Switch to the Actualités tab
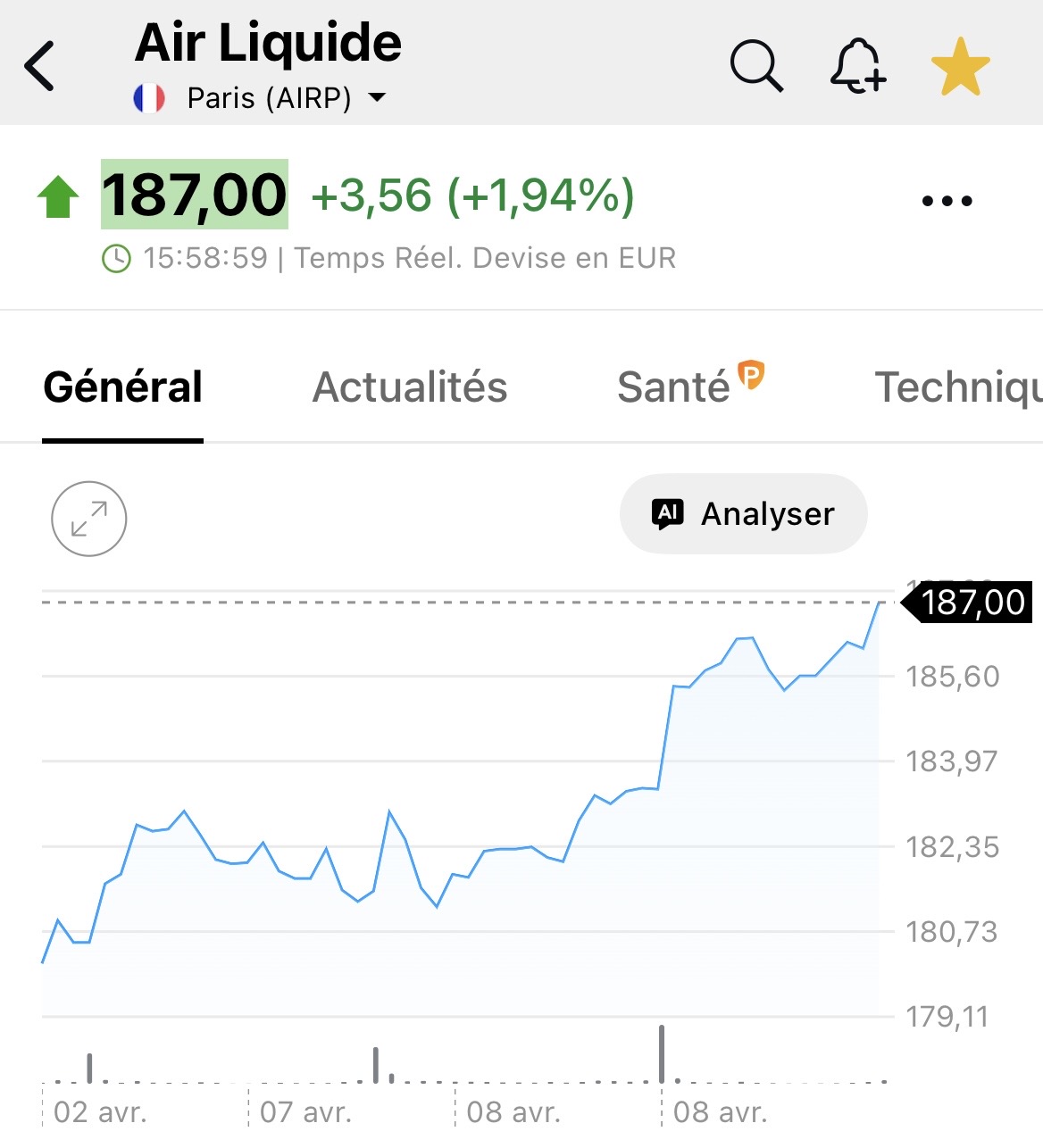The width and height of the screenshot is (1043, 1148). [410, 387]
